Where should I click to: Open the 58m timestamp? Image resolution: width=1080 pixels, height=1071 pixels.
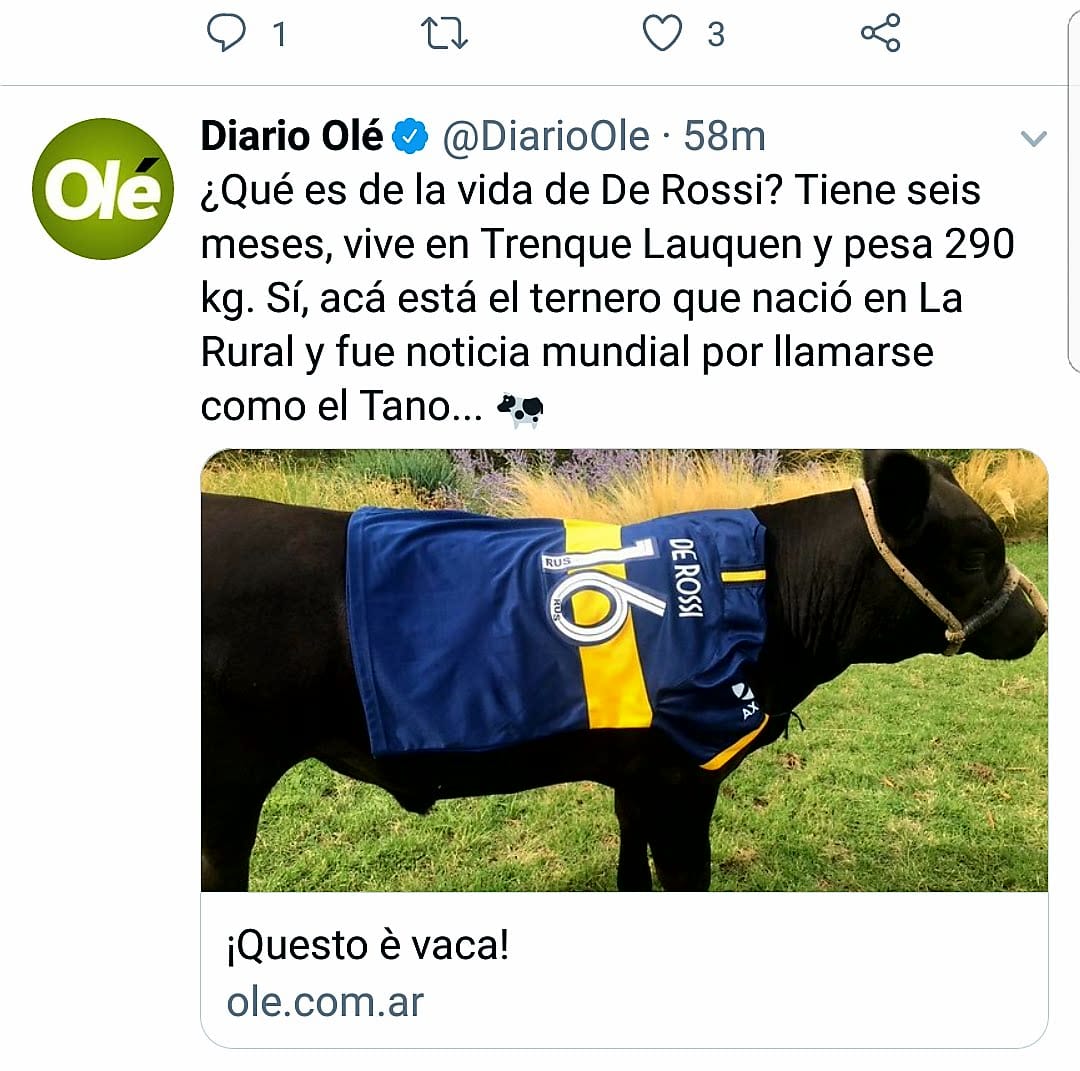724,137
